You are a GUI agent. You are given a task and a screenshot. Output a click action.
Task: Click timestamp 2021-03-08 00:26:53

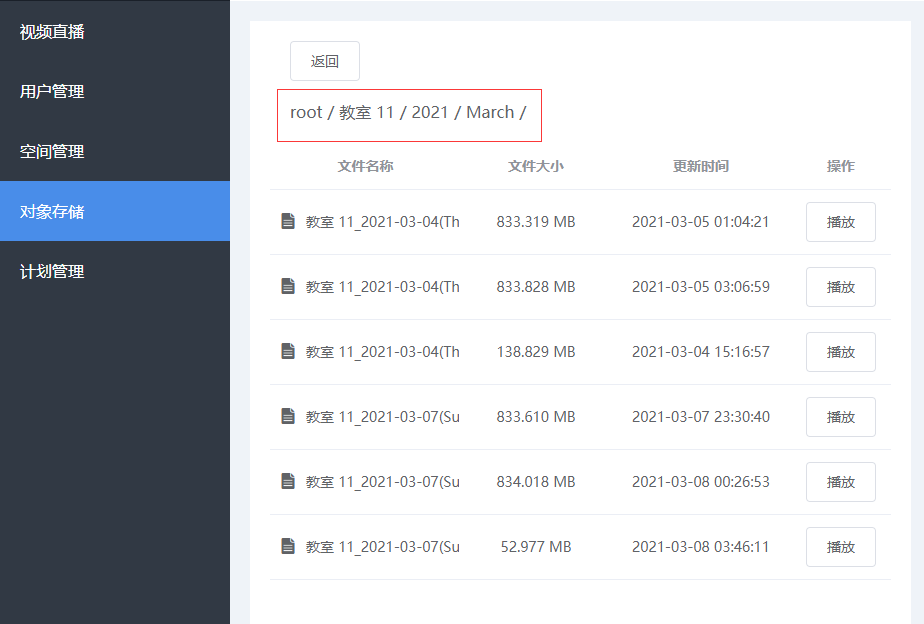point(701,482)
